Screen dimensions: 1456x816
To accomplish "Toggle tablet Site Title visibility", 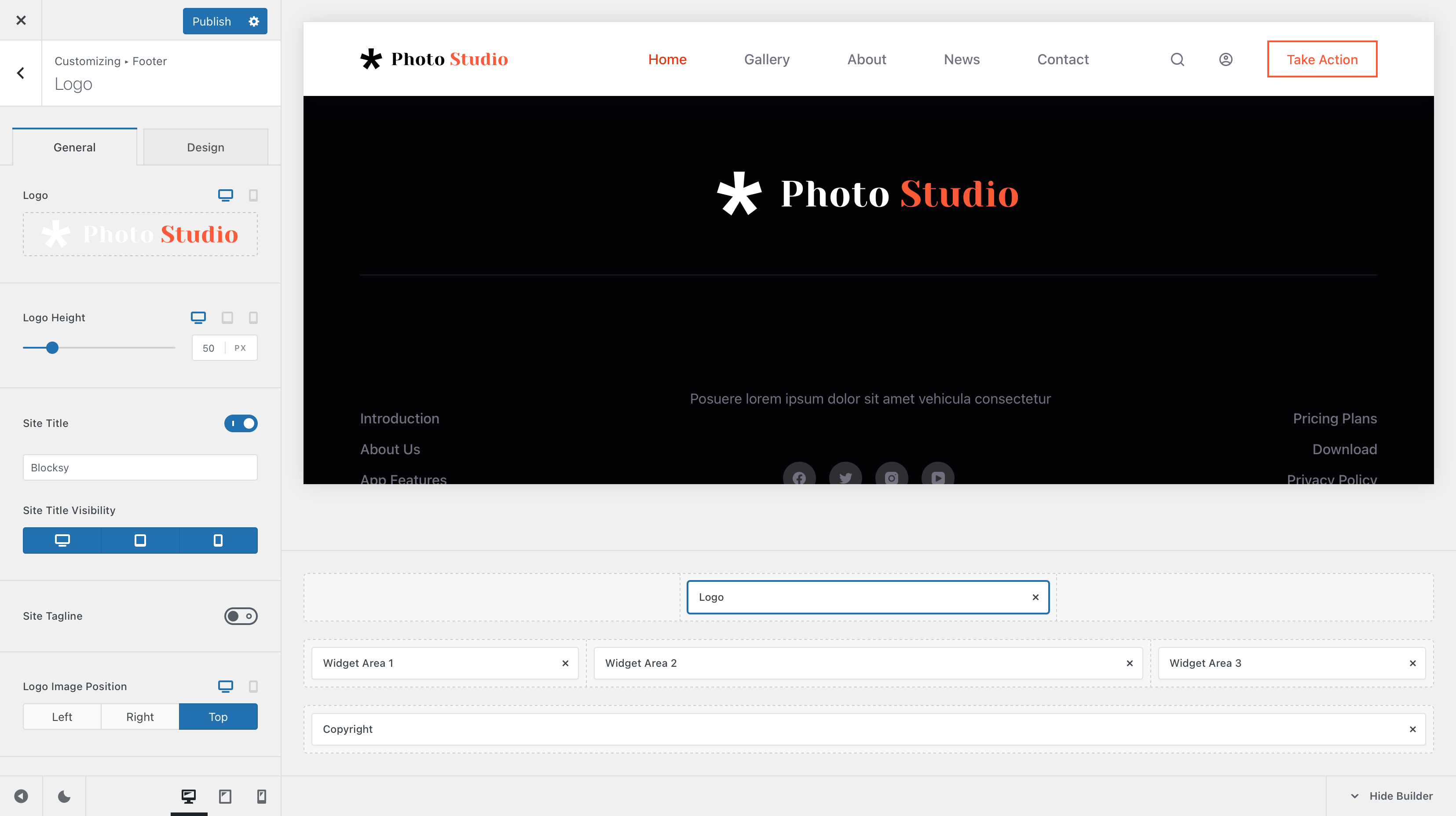I will (140, 540).
